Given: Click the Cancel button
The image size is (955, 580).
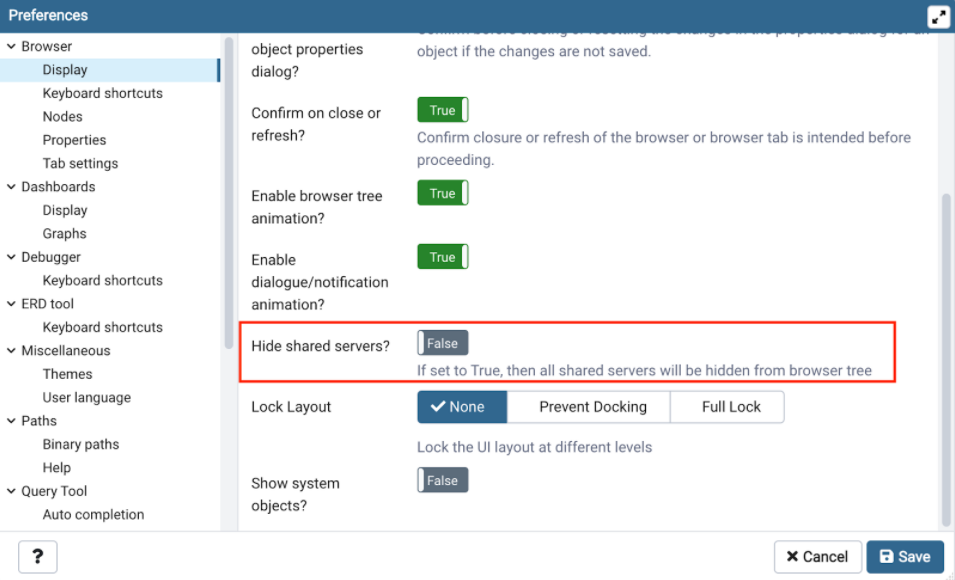Looking at the screenshot, I should coord(817,557).
